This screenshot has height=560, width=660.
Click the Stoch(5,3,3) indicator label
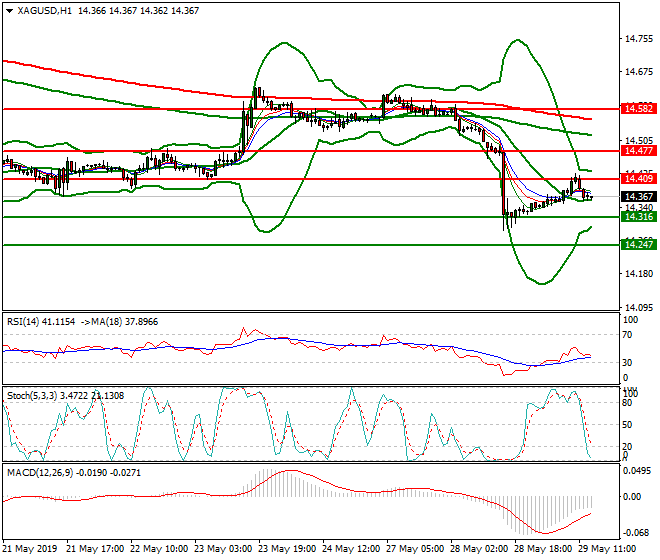(33, 396)
